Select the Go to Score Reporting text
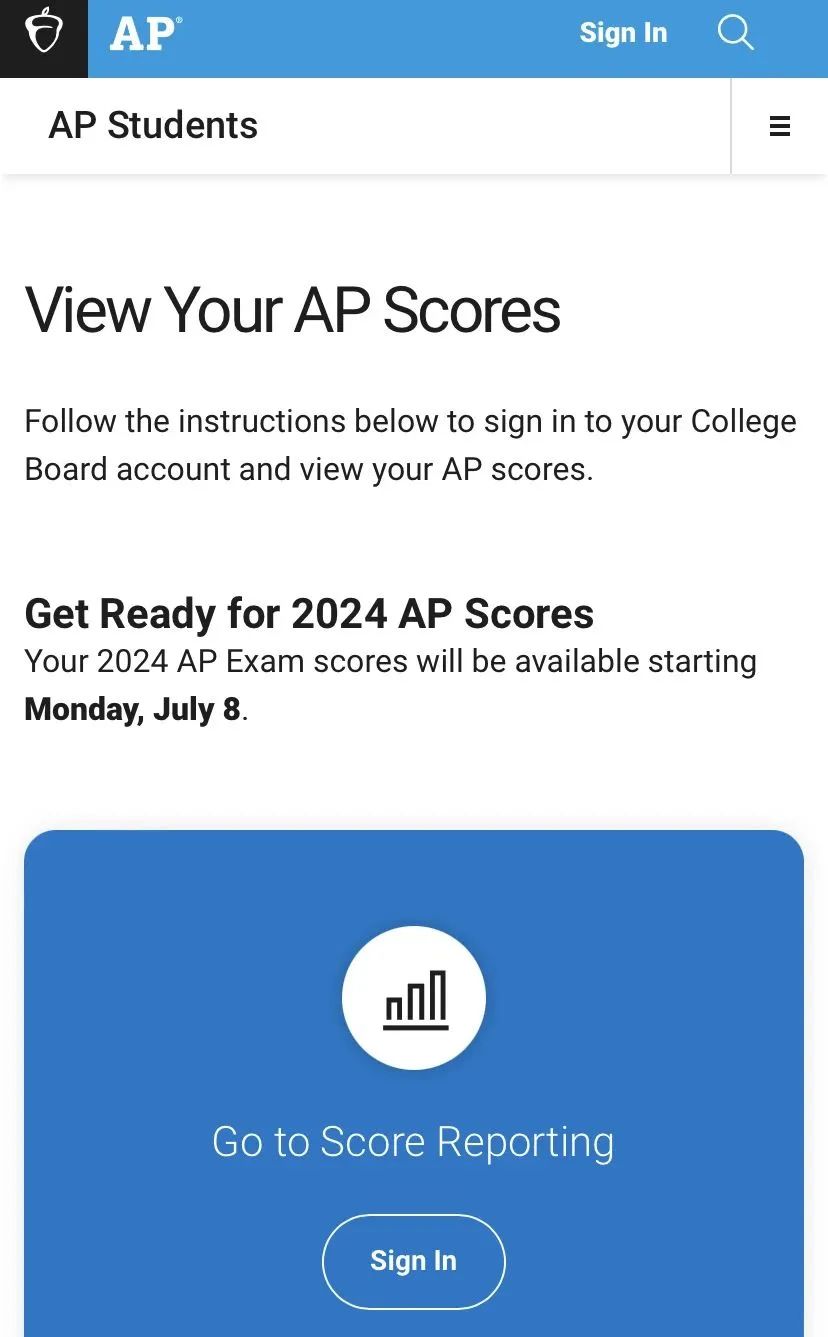This screenshot has width=828, height=1337. 413,1142
